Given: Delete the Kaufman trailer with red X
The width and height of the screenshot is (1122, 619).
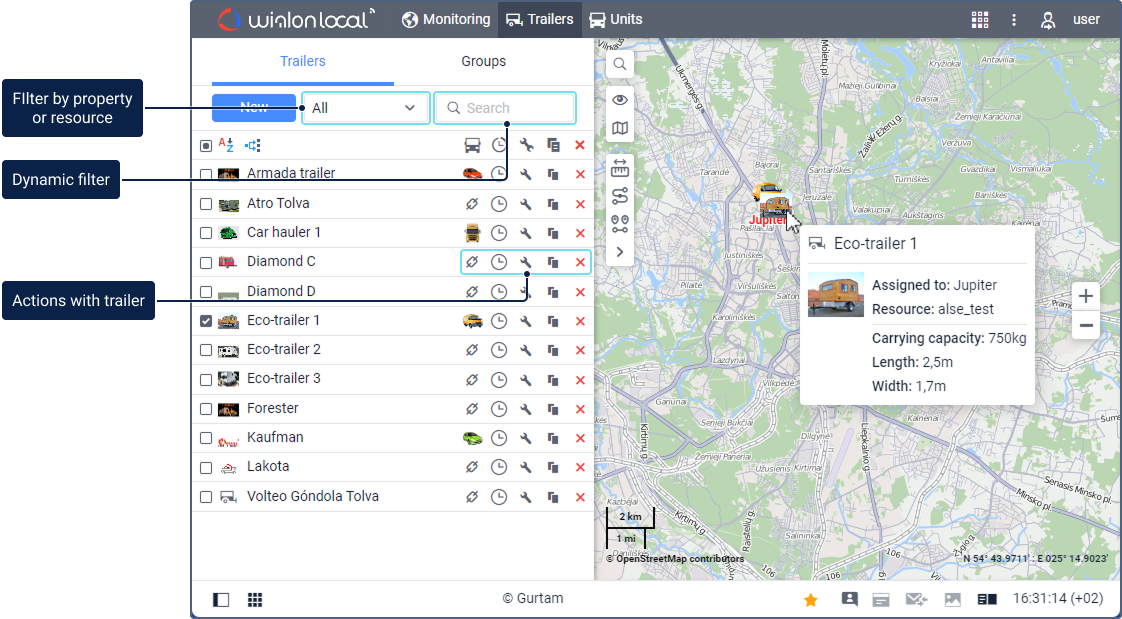Looking at the screenshot, I should pyautogui.click(x=580, y=438).
